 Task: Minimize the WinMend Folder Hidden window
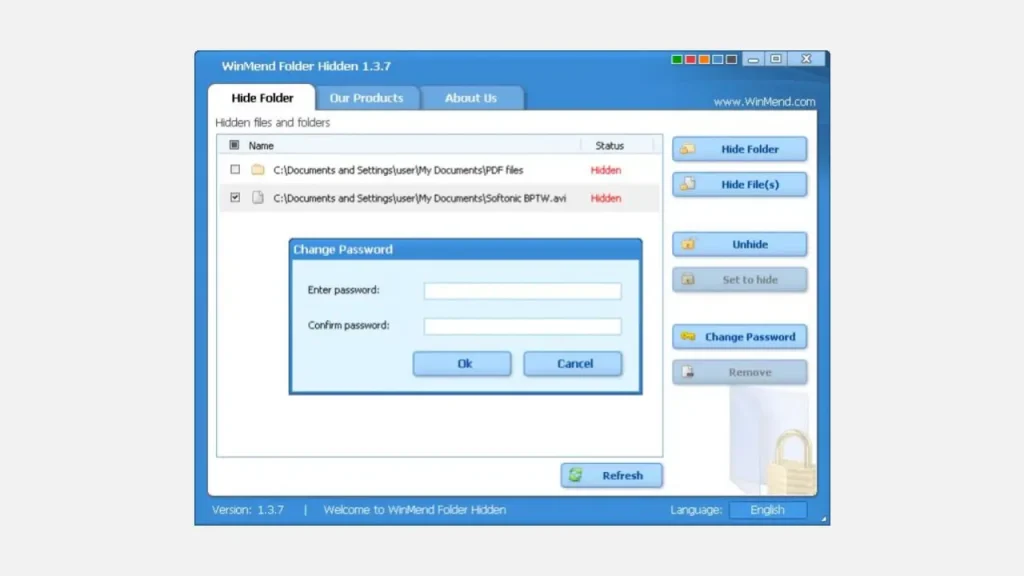[753, 59]
